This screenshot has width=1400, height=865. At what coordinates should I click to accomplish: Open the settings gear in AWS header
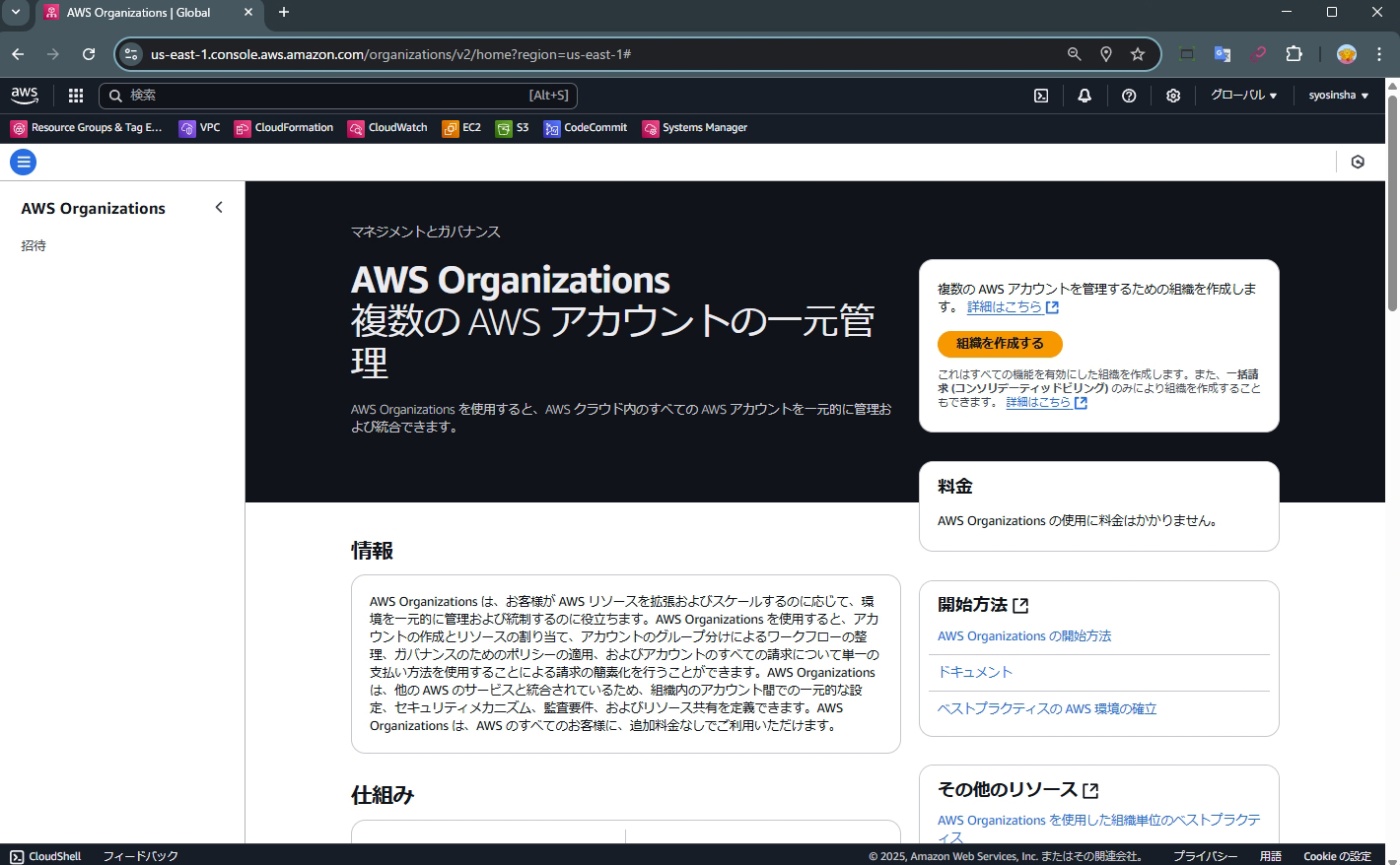[1173, 96]
